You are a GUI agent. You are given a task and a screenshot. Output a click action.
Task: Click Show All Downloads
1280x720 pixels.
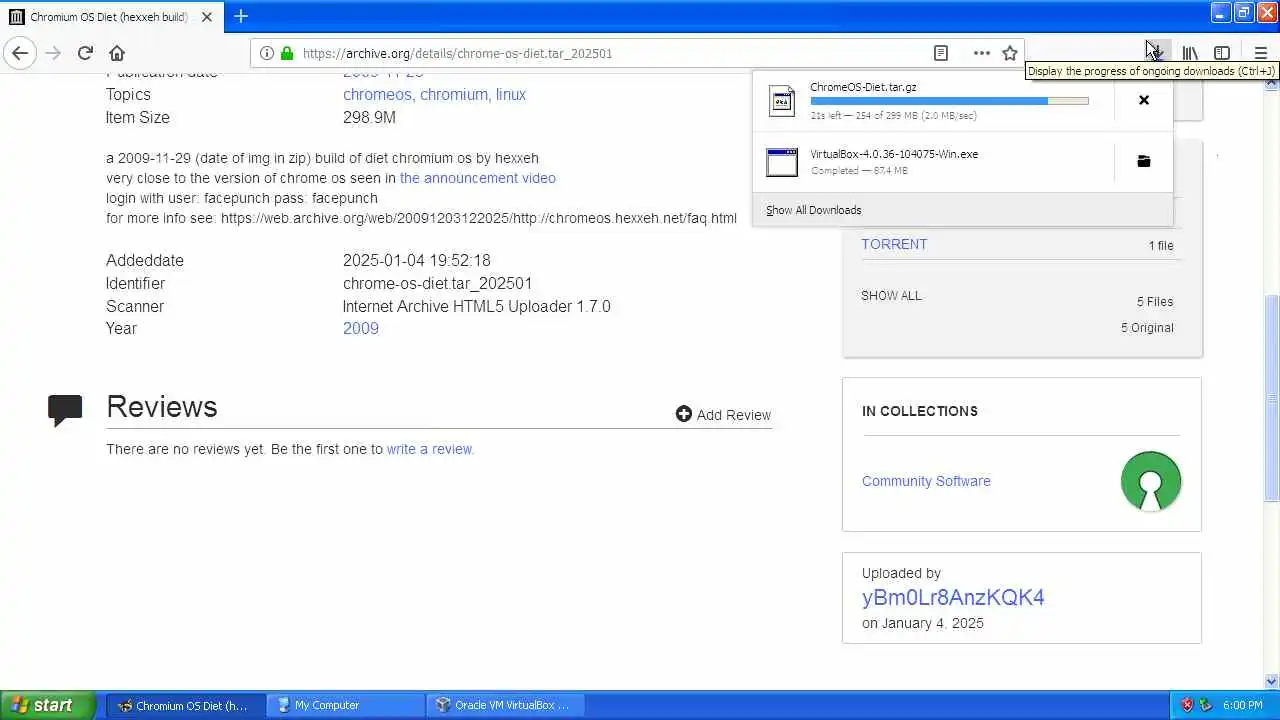813,210
